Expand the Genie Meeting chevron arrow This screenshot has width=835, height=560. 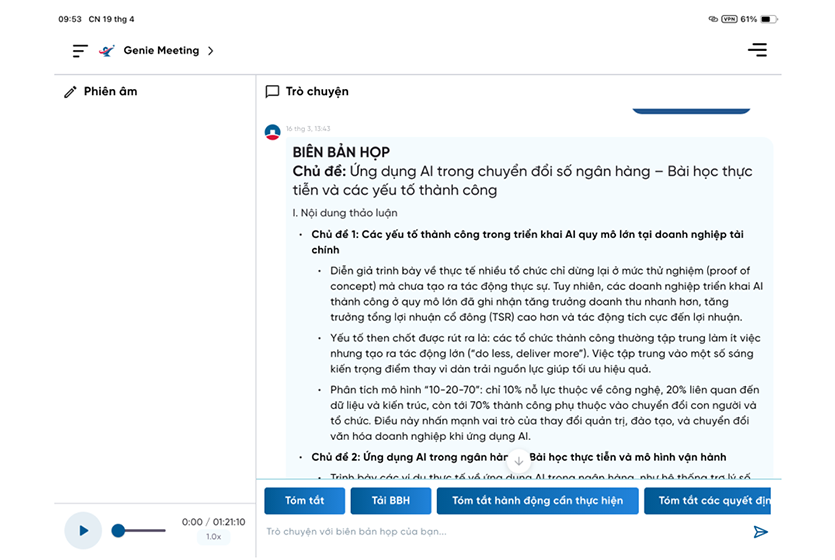click(211, 51)
